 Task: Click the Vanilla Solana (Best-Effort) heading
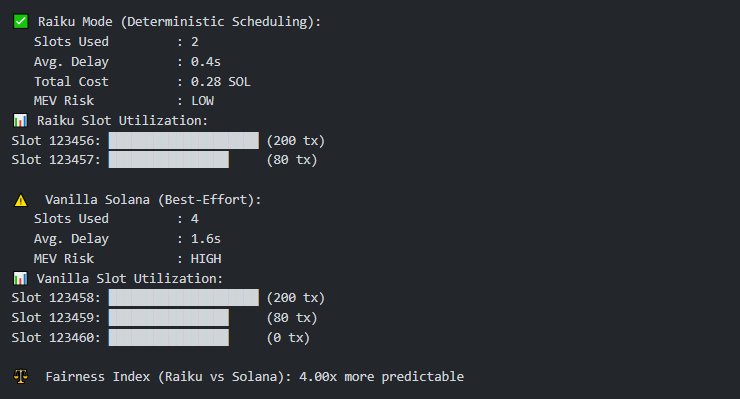pos(153,200)
